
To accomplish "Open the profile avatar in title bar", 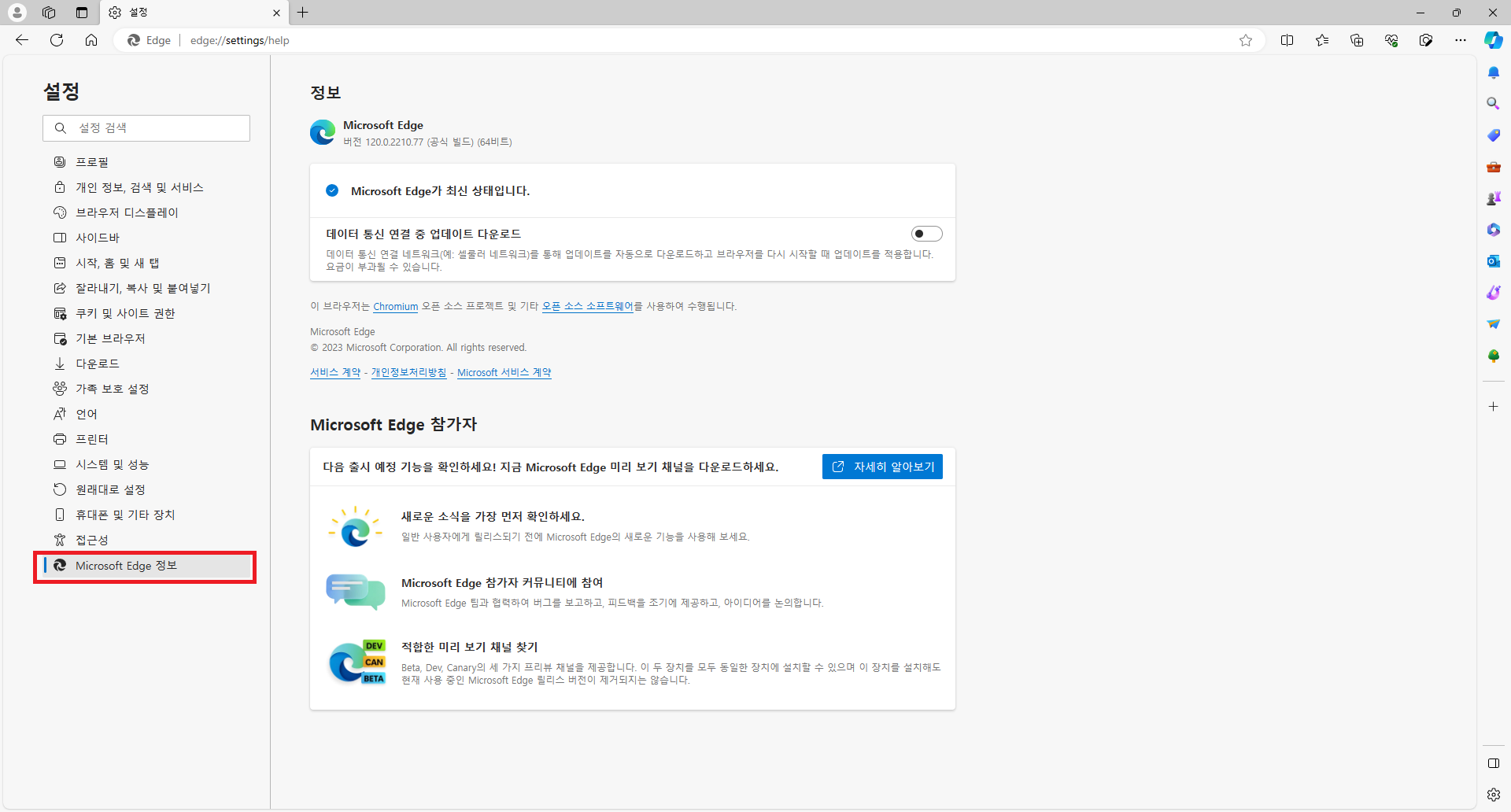I will [17, 13].
